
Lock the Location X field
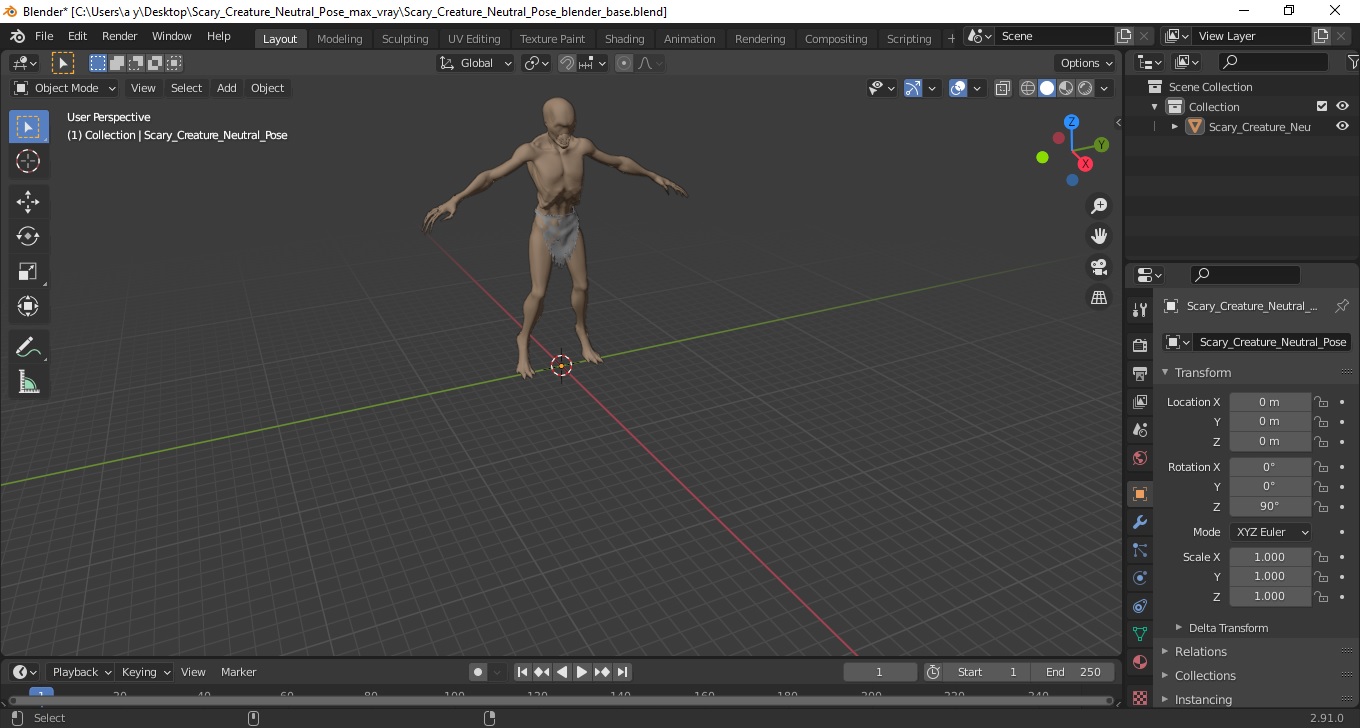click(1321, 402)
